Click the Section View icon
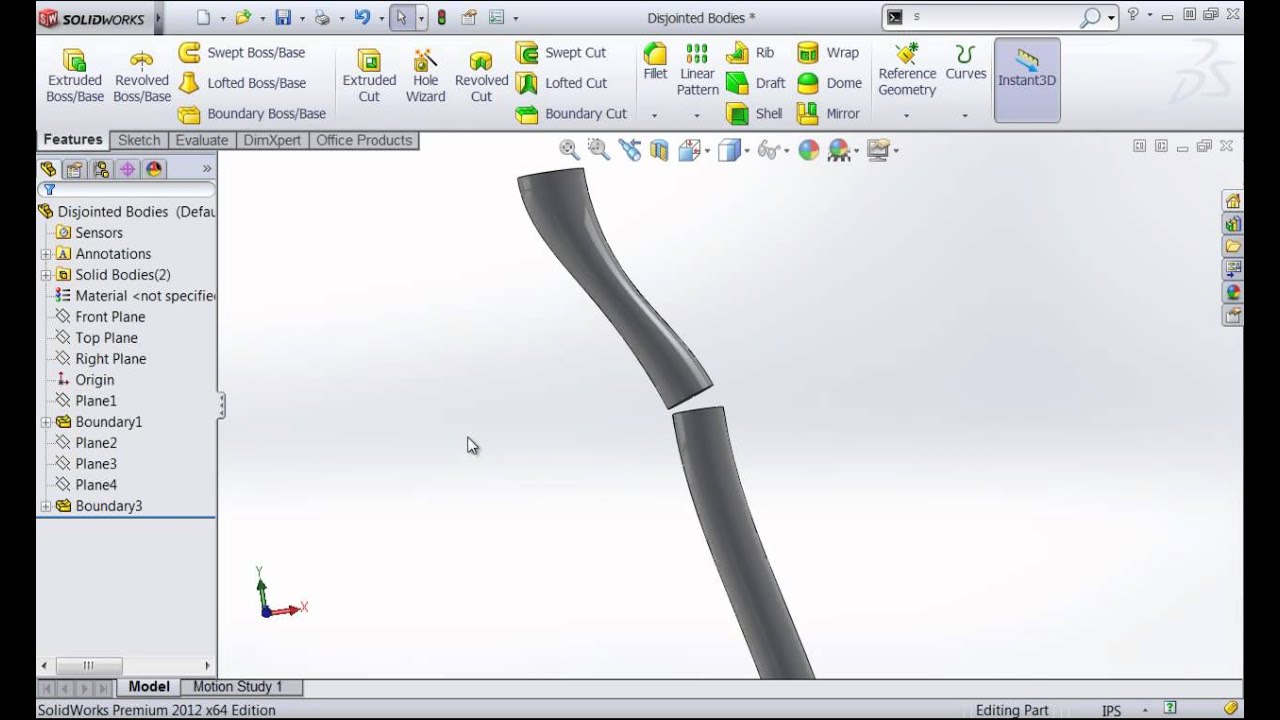This screenshot has height=720, width=1280. (659, 150)
